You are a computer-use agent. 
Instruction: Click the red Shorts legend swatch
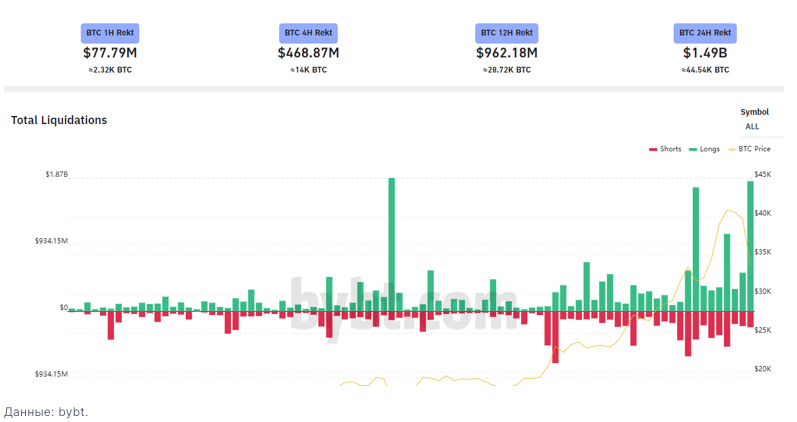[653, 149]
